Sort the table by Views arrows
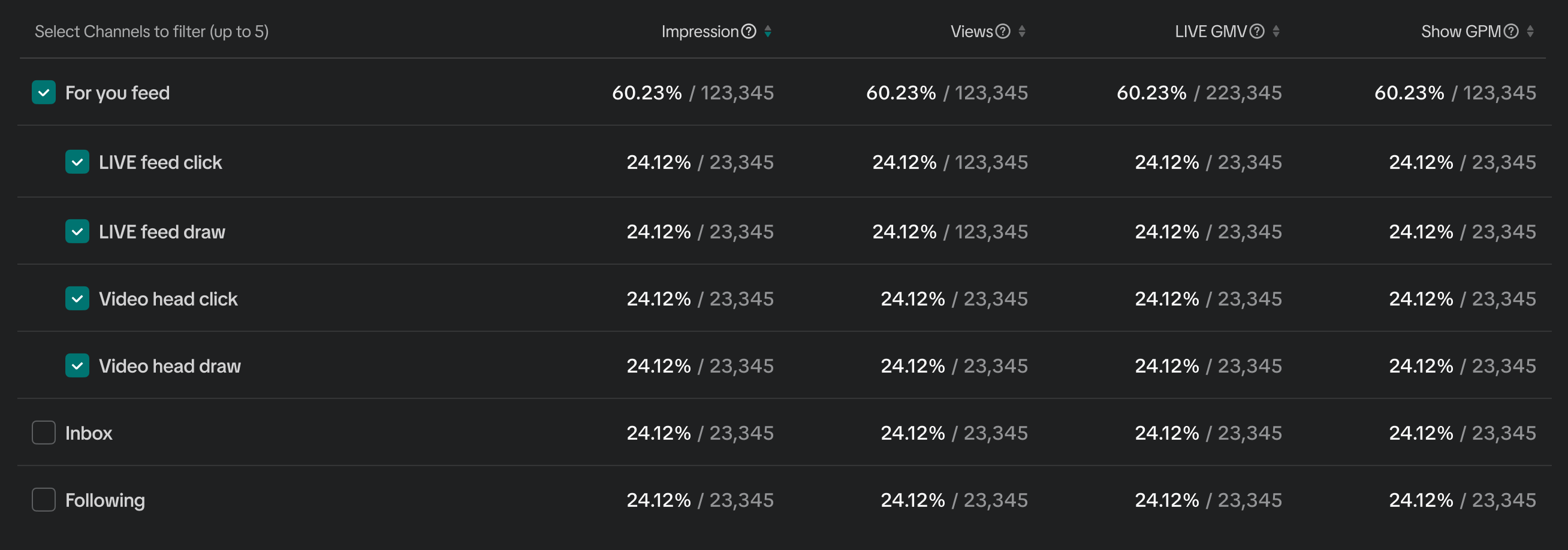Image resolution: width=1568 pixels, height=550 pixels. [x=1022, y=32]
